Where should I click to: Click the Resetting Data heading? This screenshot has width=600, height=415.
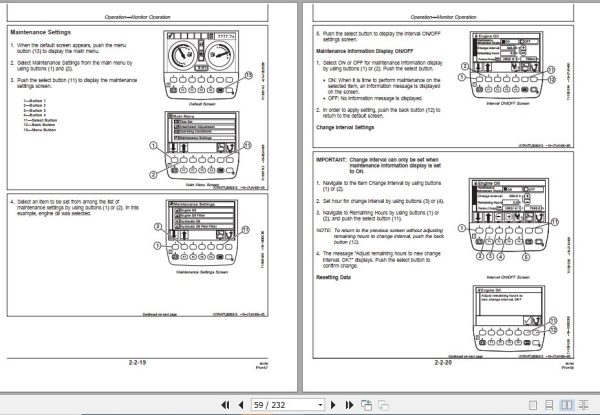(x=333, y=277)
